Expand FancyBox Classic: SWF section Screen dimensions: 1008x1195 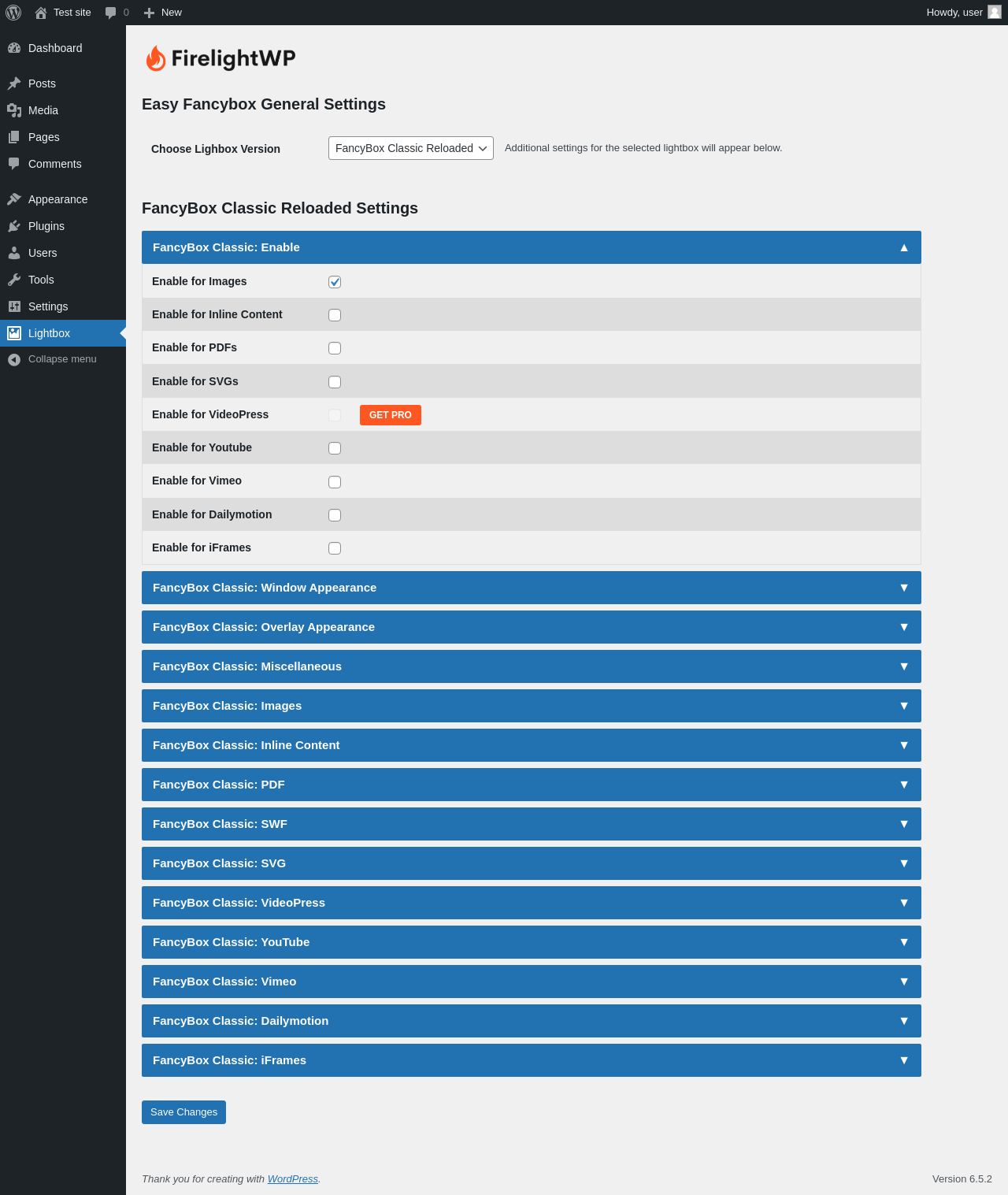click(532, 824)
